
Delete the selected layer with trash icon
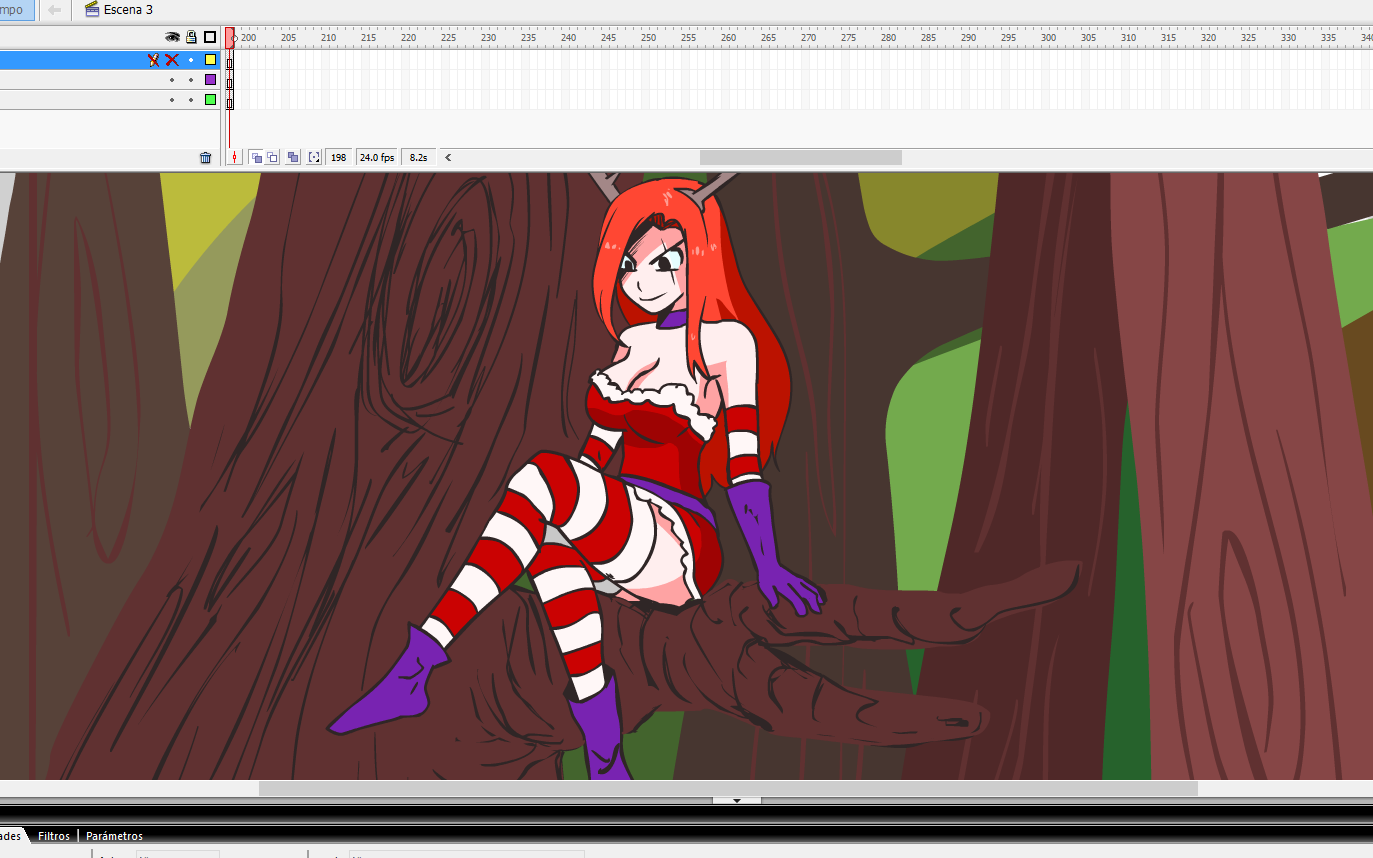(206, 157)
